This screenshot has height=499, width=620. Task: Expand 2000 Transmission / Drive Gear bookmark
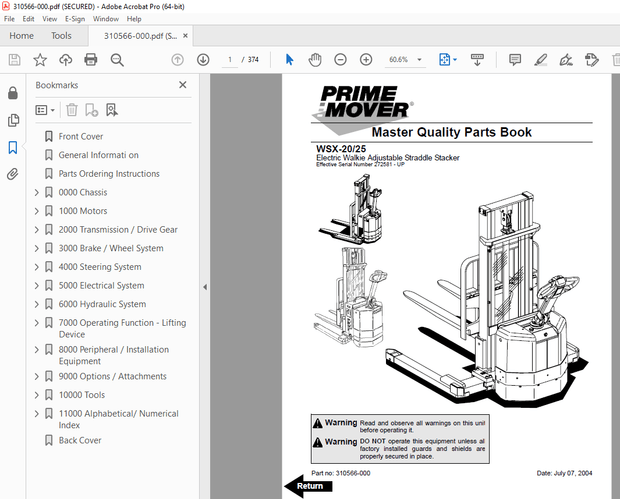tap(37, 230)
